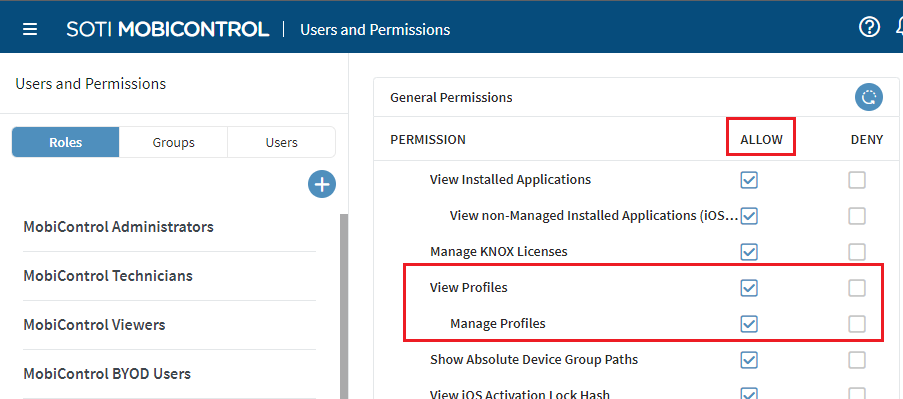Switch to the Users tab
Viewport: 903px width, 399px height.
[282, 142]
